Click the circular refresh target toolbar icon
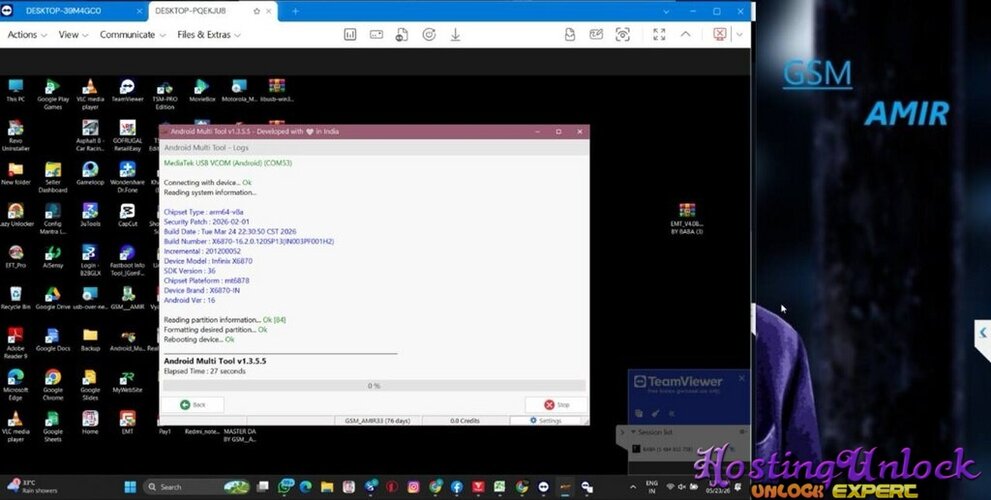Image resolution: width=991 pixels, height=500 pixels. point(429,35)
